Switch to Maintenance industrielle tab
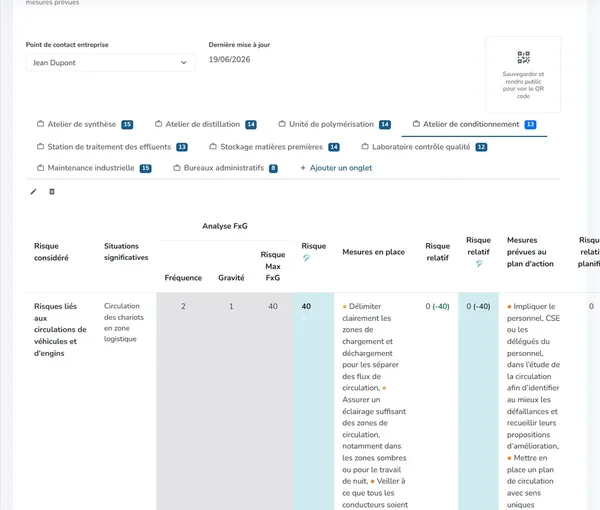Image resolution: width=600 pixels, height=510 pixels. pyautogui.click(x=94, y=168)
